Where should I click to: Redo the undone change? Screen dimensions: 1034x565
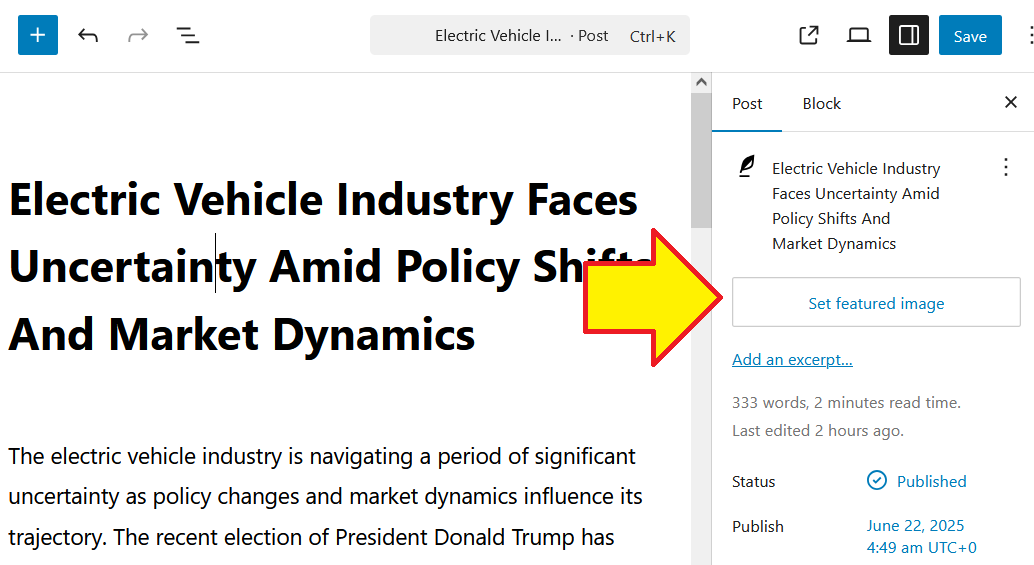[x=138, y=35]
